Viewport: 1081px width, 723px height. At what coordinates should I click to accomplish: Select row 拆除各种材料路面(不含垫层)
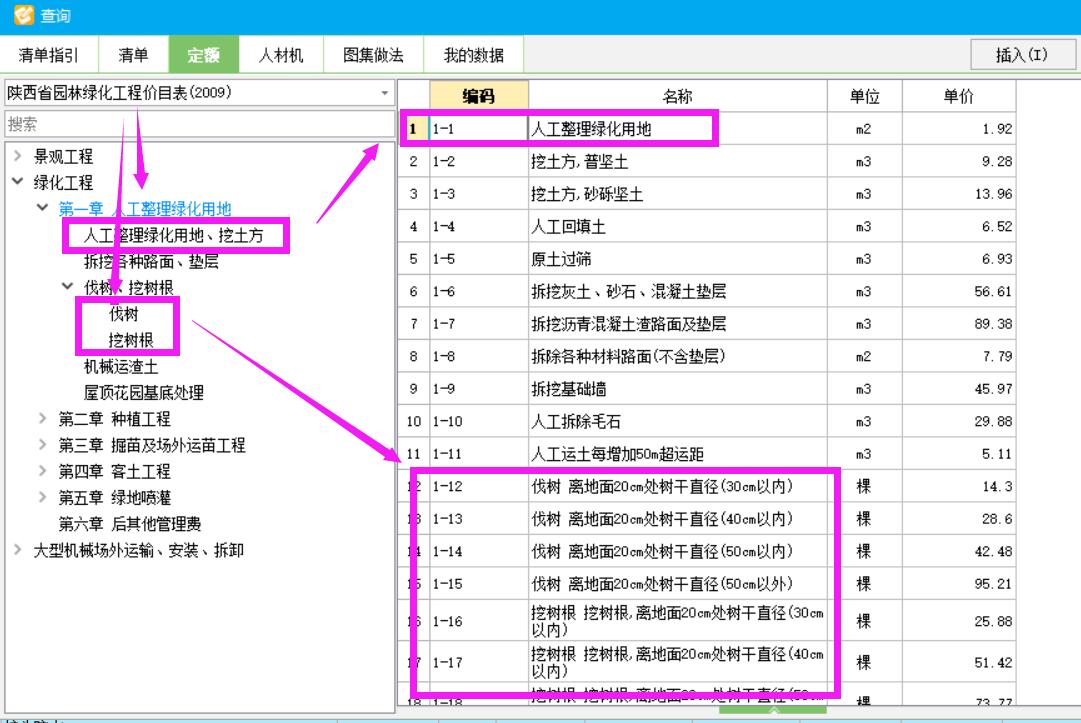[x=707, y=356]
